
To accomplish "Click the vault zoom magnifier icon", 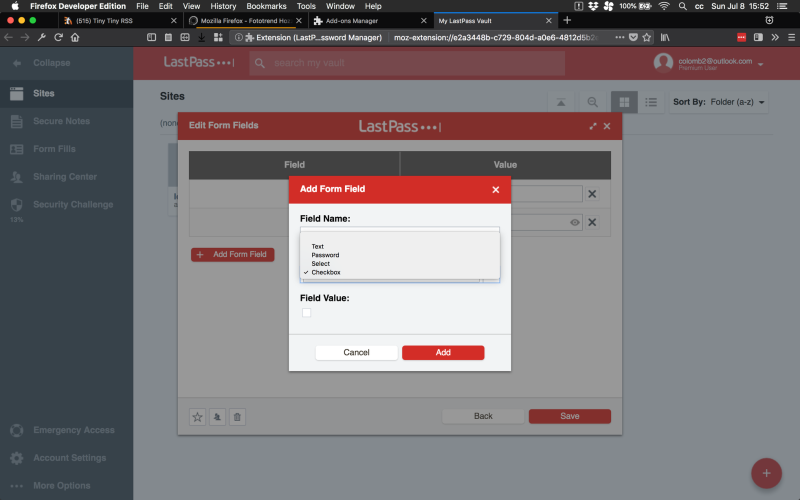I will click(592, 102).
